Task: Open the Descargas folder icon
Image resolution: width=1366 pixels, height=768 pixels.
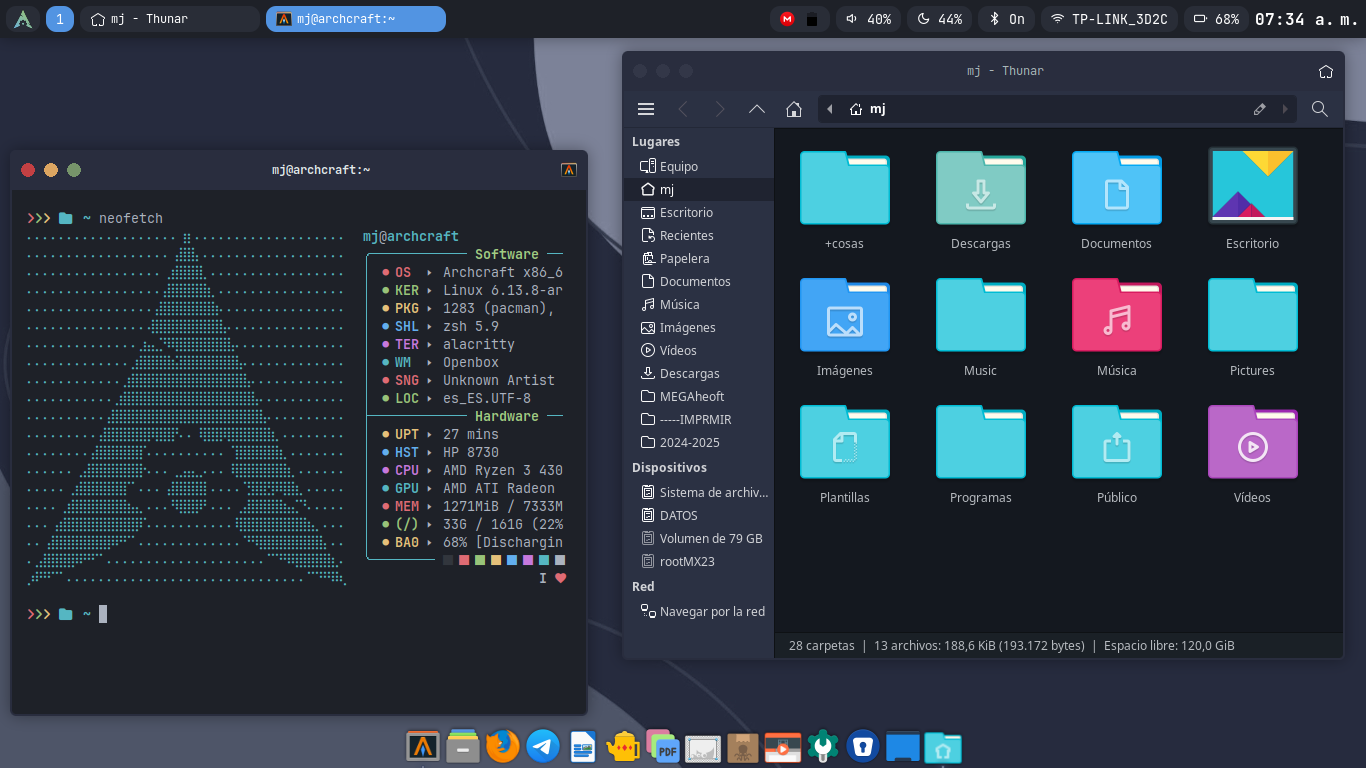Action: click(980, 188)
